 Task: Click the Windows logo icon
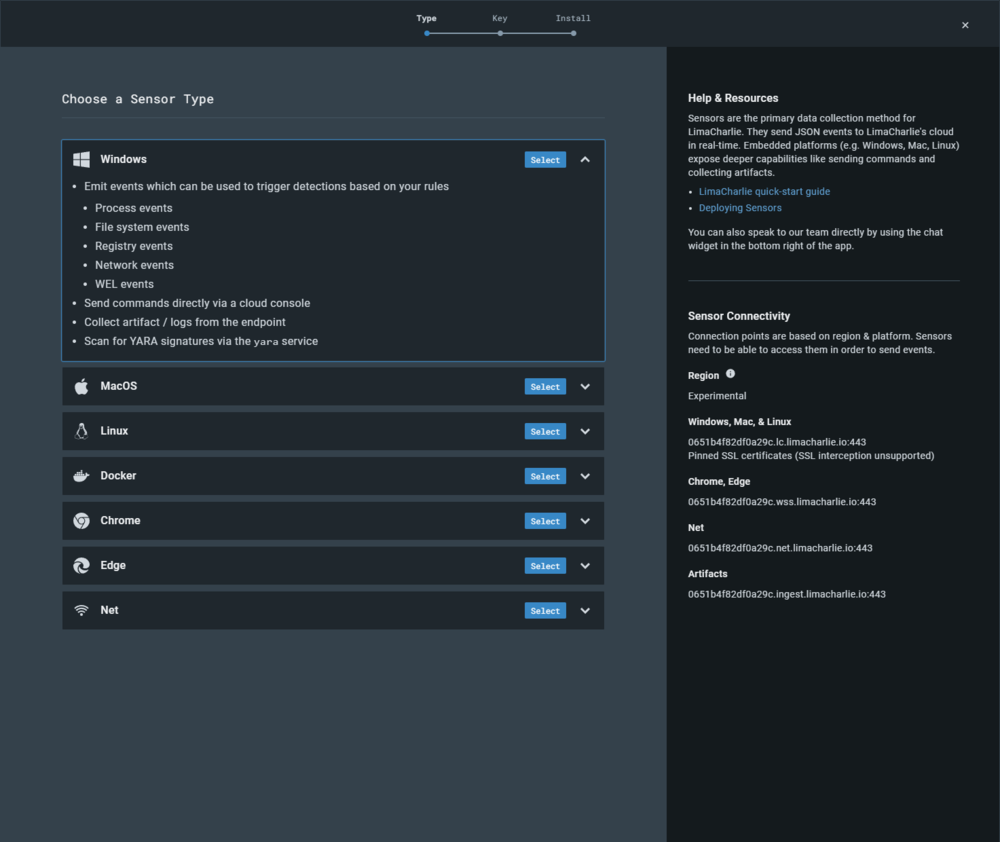click(81, 159)
